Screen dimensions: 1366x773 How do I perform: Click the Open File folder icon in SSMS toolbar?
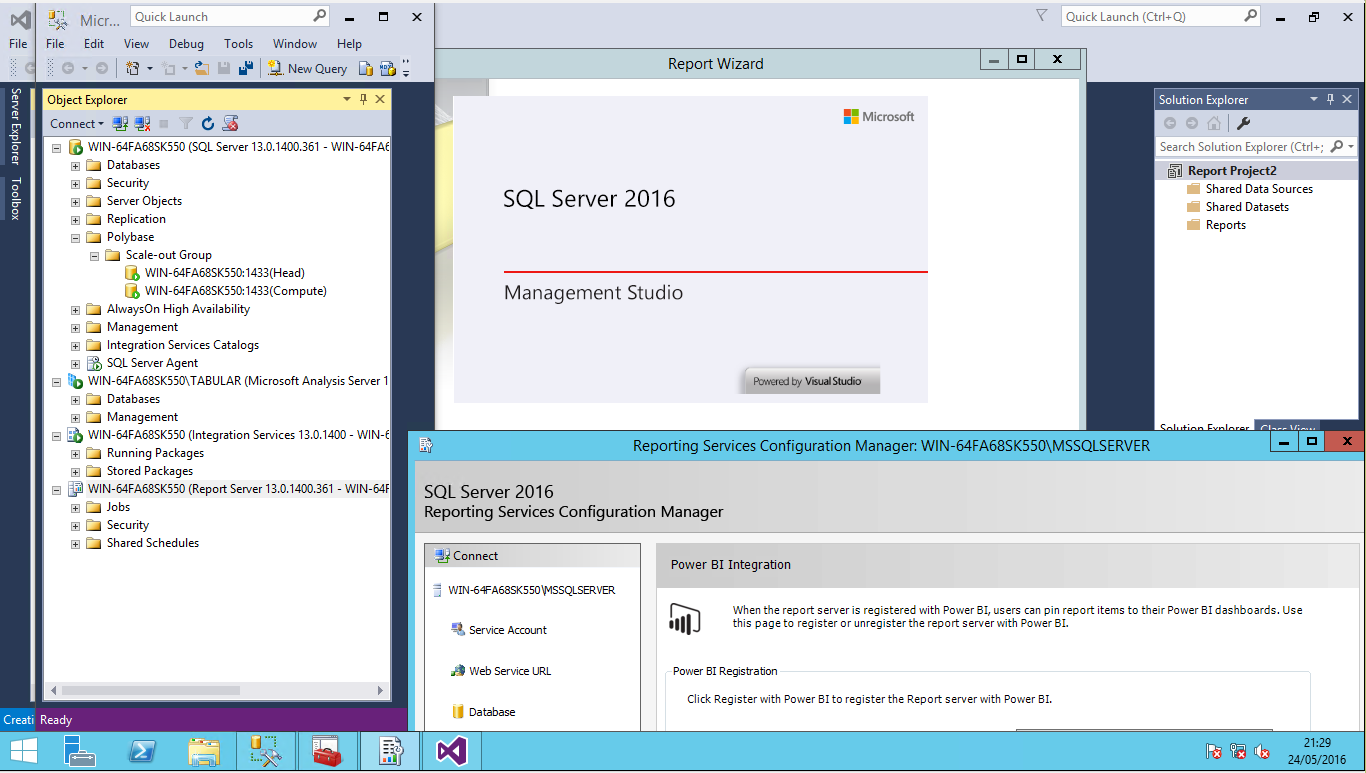[202, 68]
